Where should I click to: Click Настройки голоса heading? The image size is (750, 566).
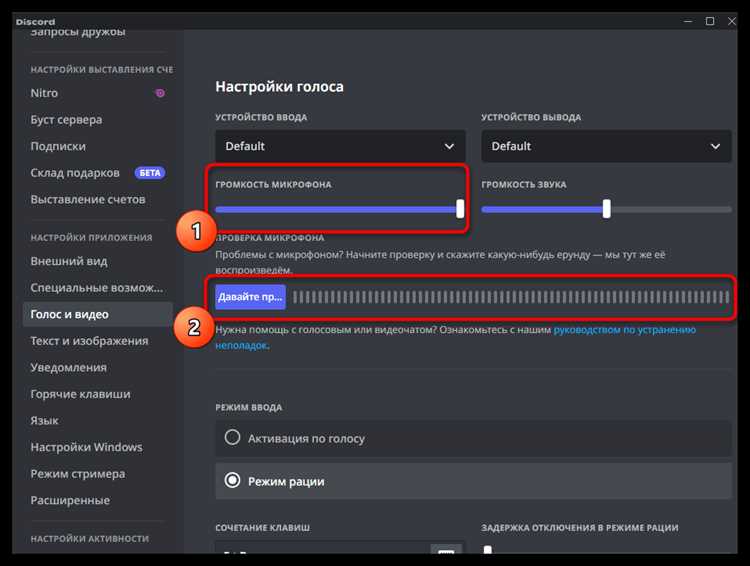[x=279, y=87]
